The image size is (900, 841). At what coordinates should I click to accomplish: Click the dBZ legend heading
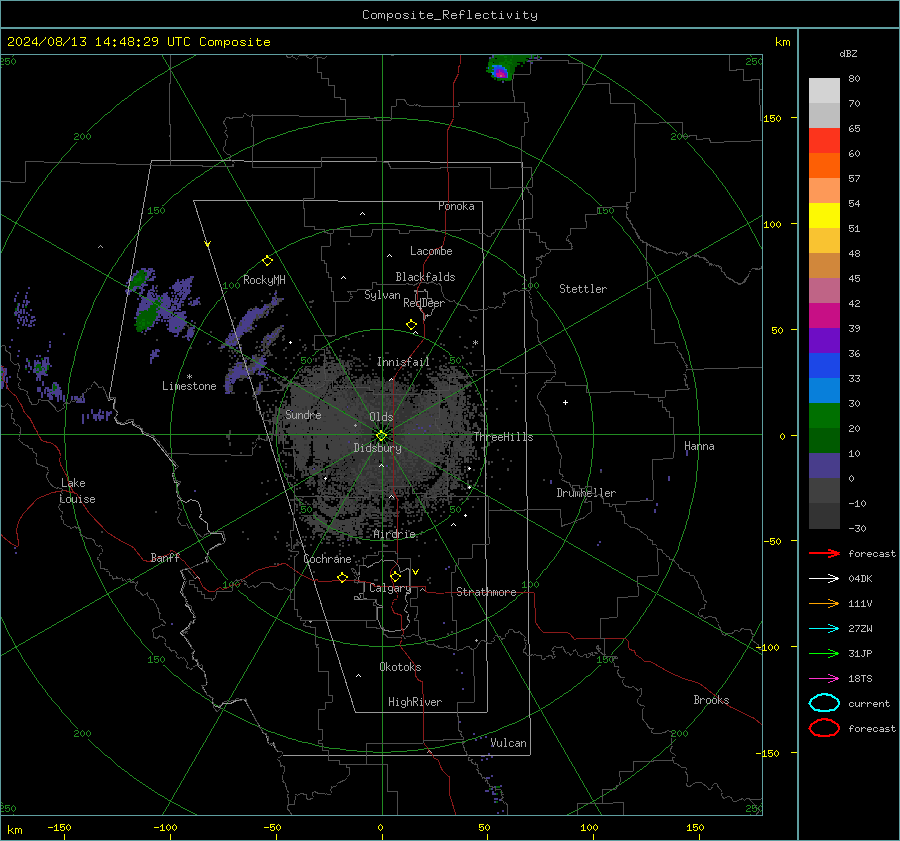click(x=848, y=54)
